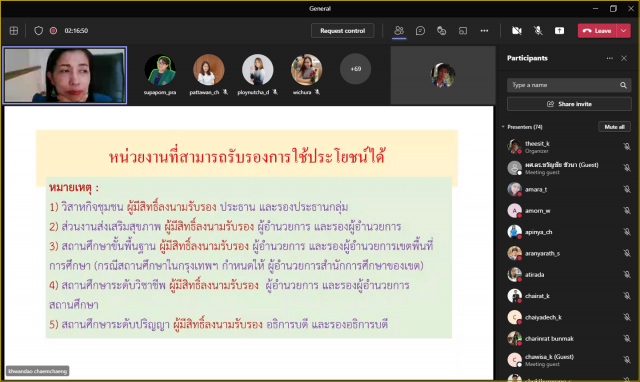Select atirada in participants list
The width and height of the screenshot is (640, 382).
point(568,274)
